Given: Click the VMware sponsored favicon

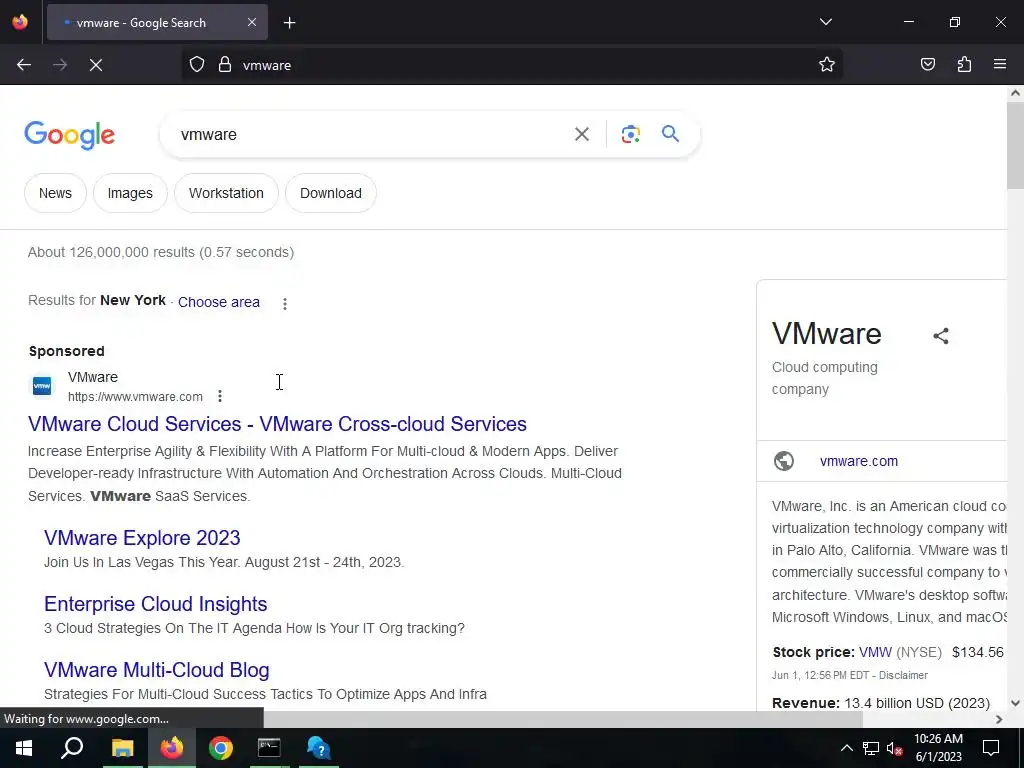Looking at the screenshot, I should [x=42, y=386].
